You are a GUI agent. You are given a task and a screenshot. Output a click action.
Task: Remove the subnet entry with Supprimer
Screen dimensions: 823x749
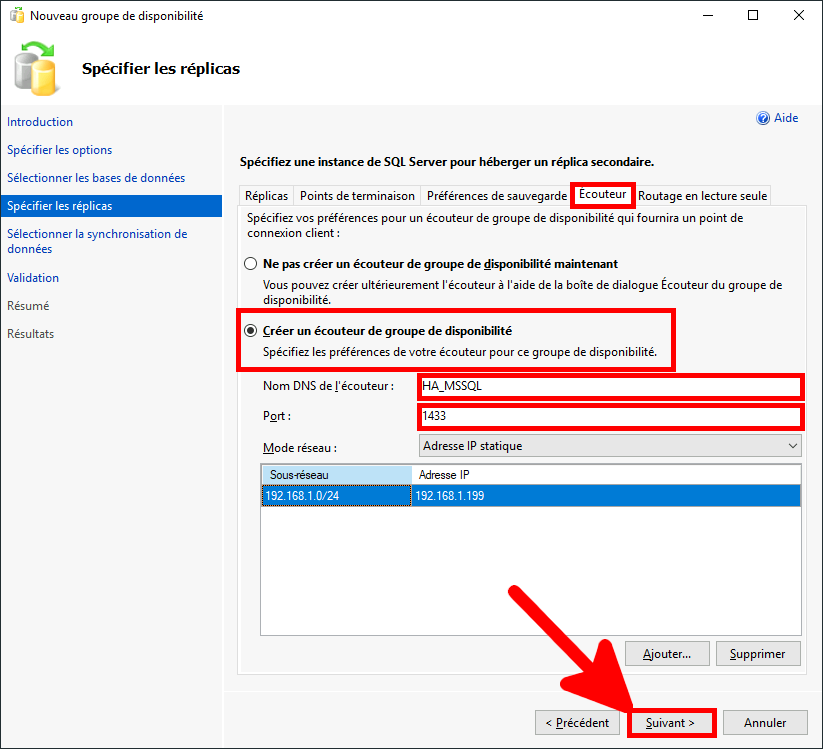coord(757,654)
